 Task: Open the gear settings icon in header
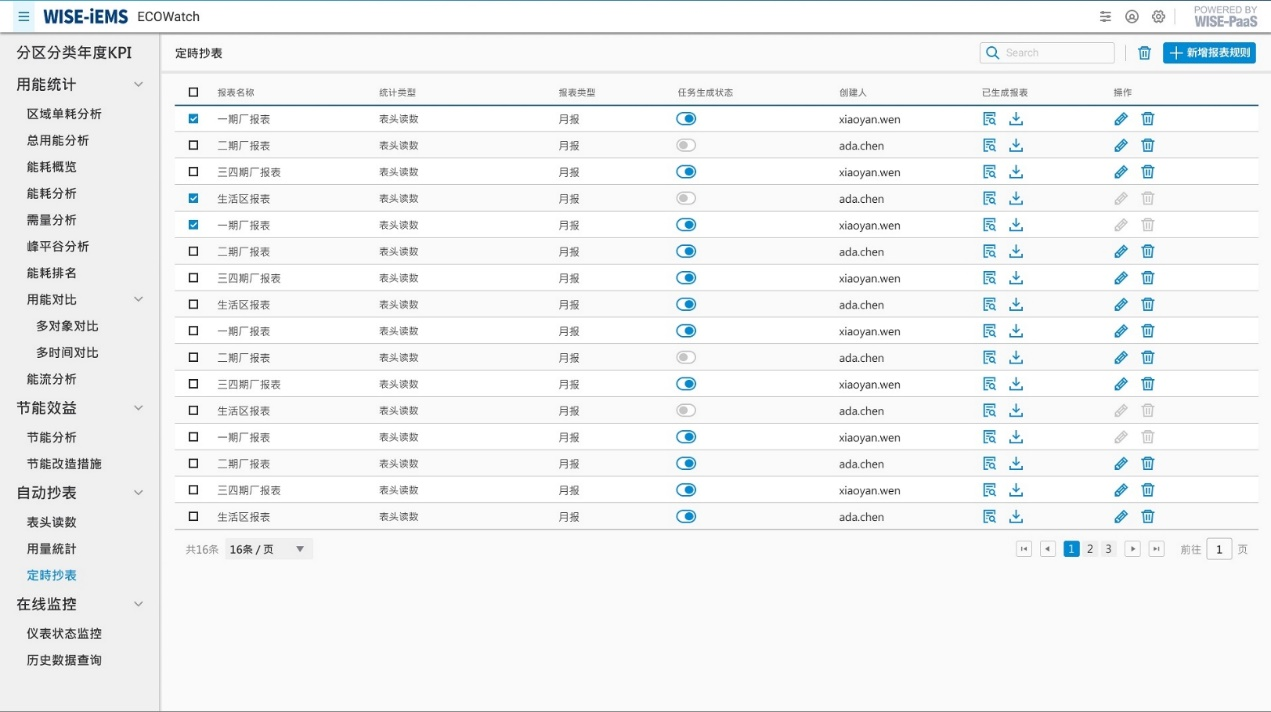[1159, 17]
